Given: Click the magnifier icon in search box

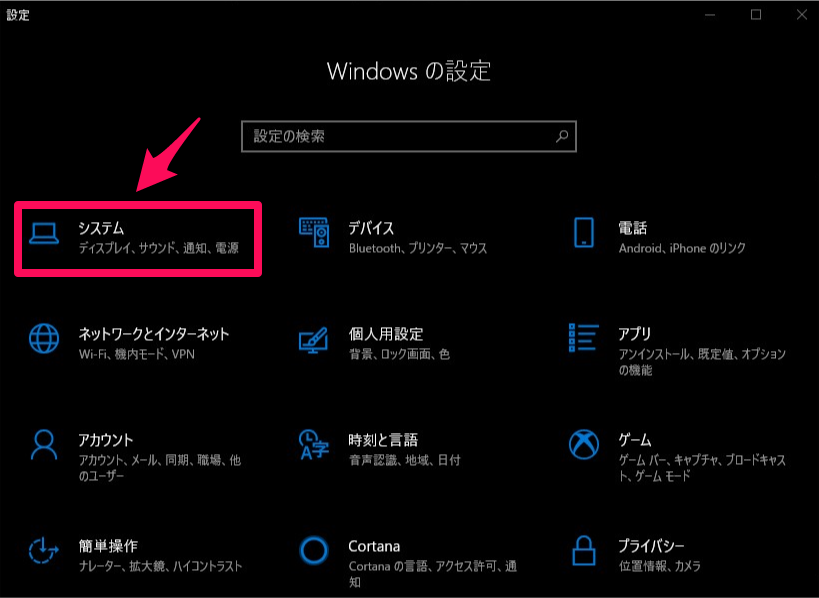Looking at the screenshot, I should click(563, 136).
